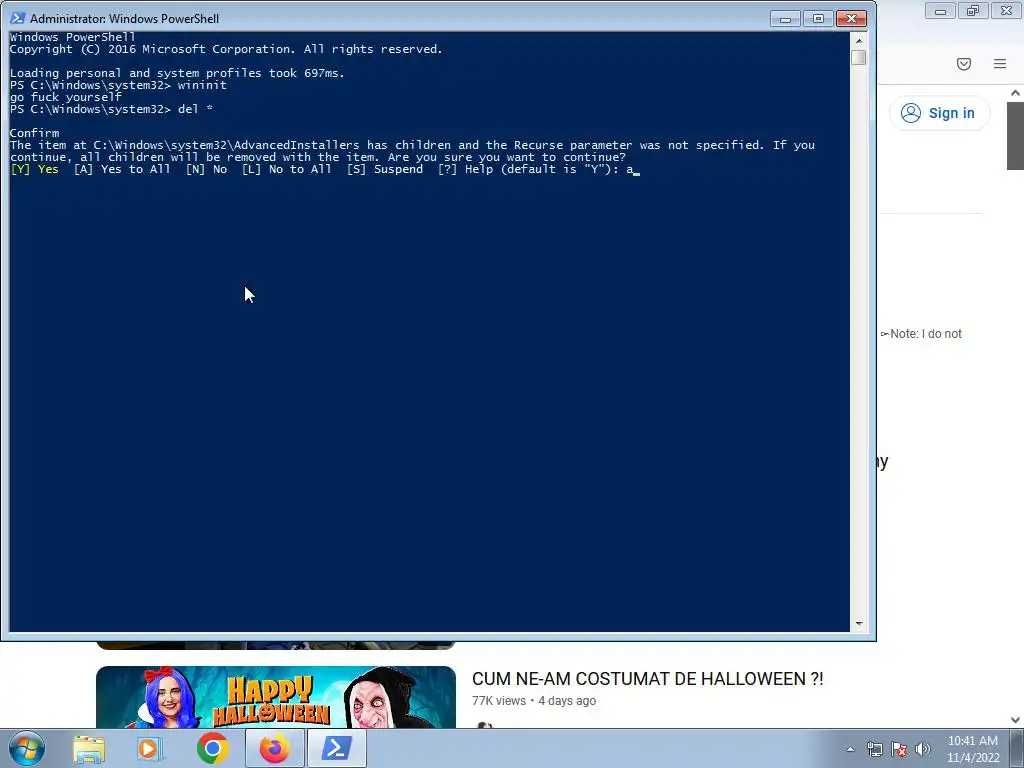Click the PowerShell vertical scrollbar thumb
The width and height of the screenshot is (1024, 768).
(x=859, y=57)
